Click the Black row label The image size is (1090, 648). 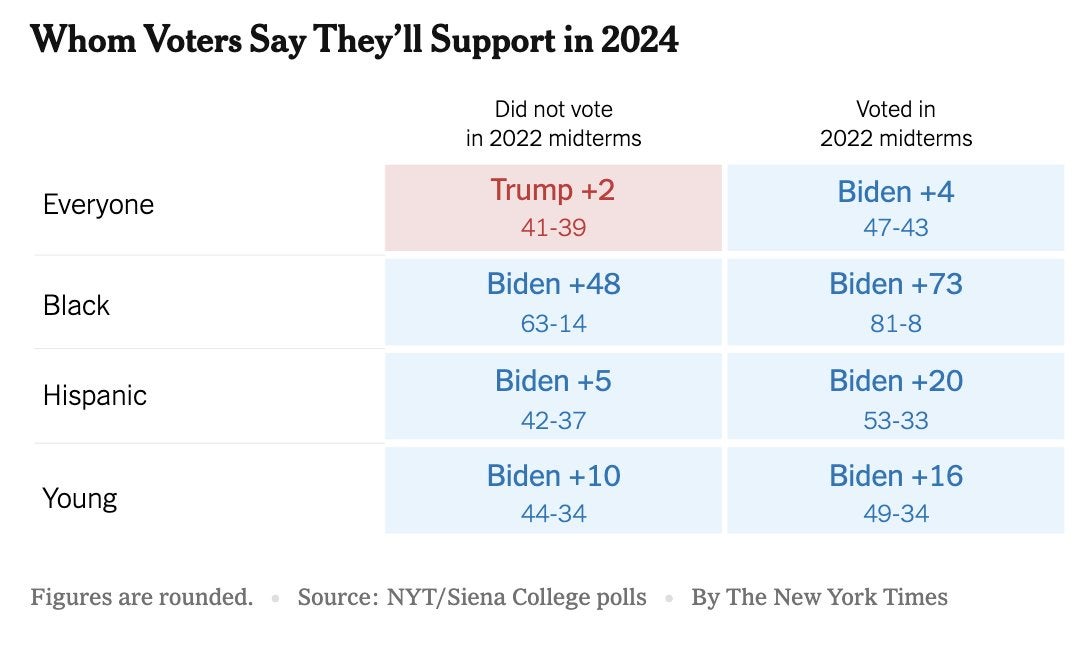(x=76, y=305)
